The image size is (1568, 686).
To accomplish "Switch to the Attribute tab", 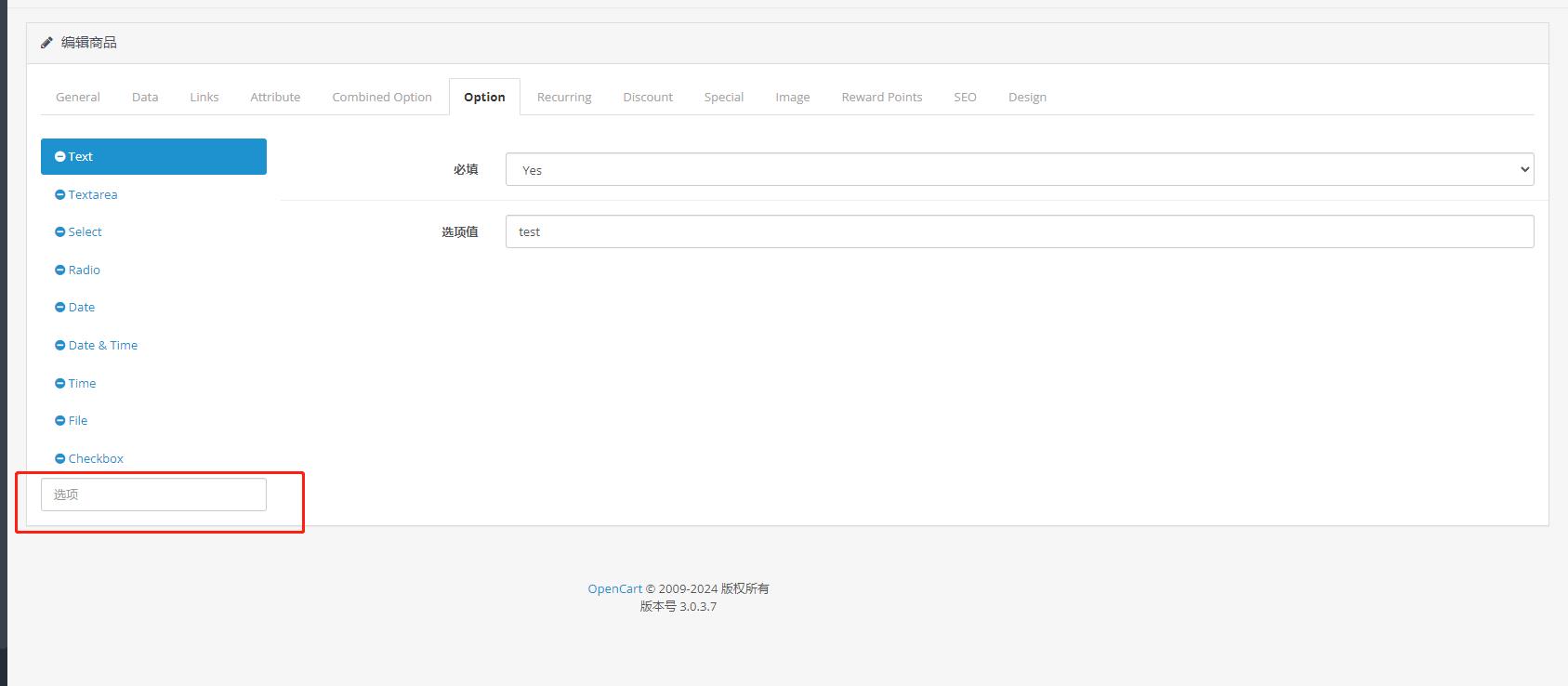I will 275,97.
